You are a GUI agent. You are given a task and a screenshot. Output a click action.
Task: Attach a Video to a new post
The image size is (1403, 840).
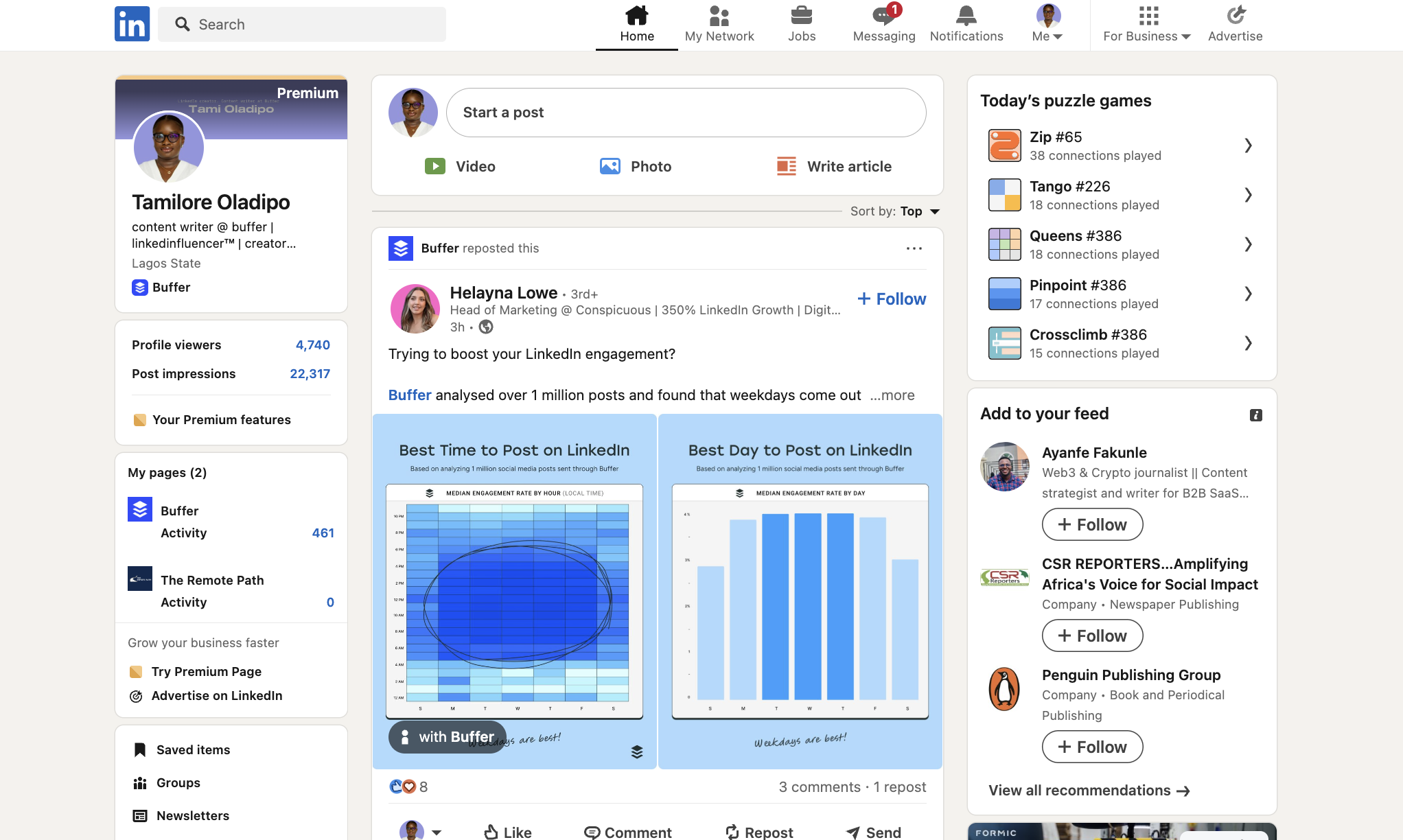tap(460, 166)
